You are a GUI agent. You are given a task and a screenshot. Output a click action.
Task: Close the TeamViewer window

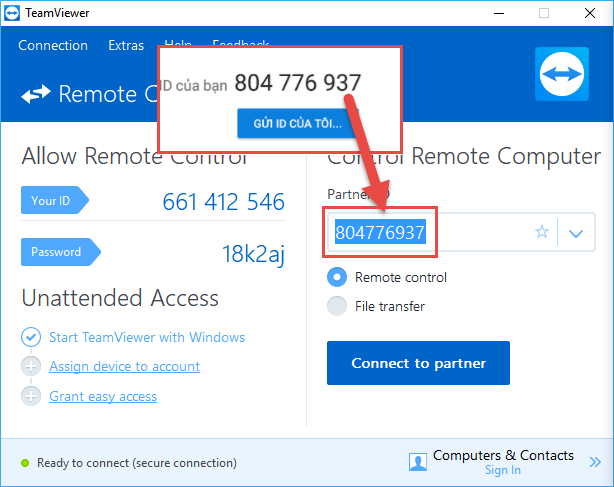[x=590, y=13]
